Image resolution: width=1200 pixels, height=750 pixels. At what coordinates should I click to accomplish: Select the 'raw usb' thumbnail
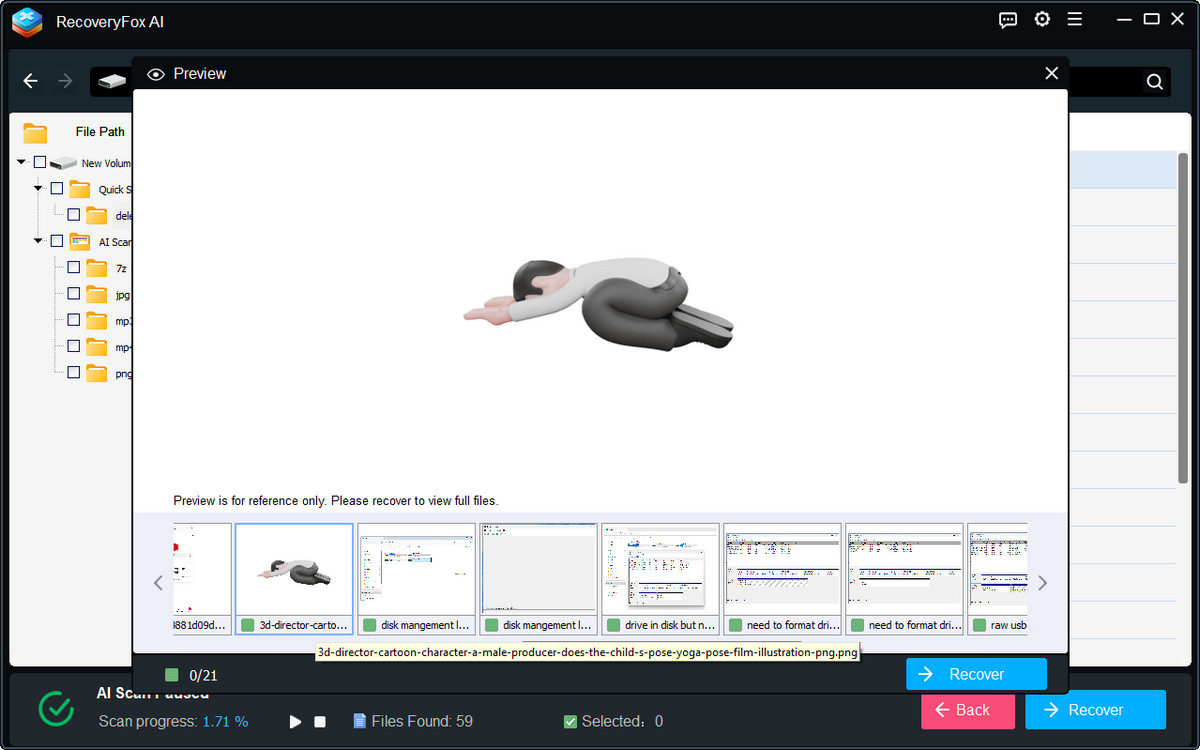998,579
